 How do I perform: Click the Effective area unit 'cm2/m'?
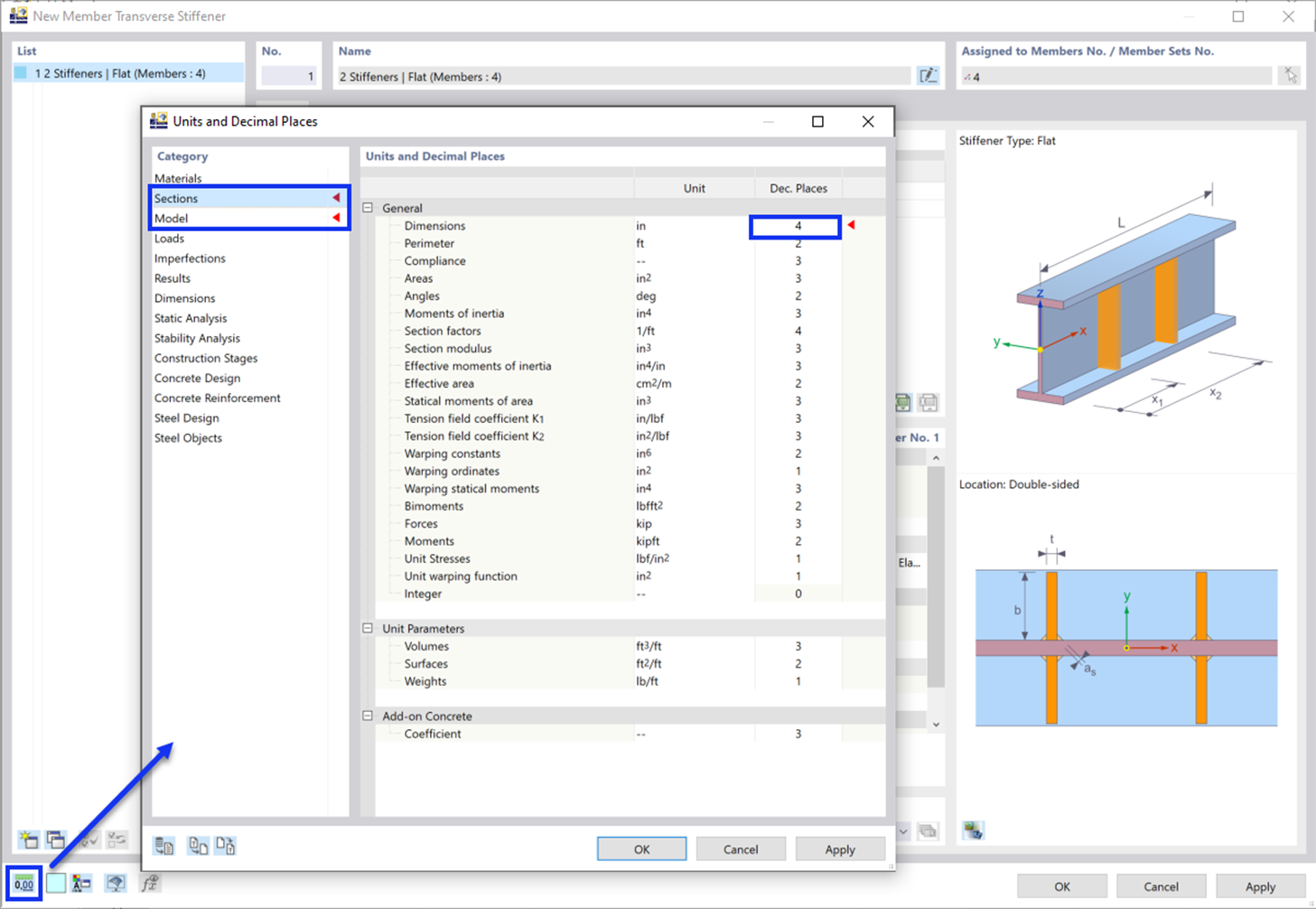[x=694, y=383]
